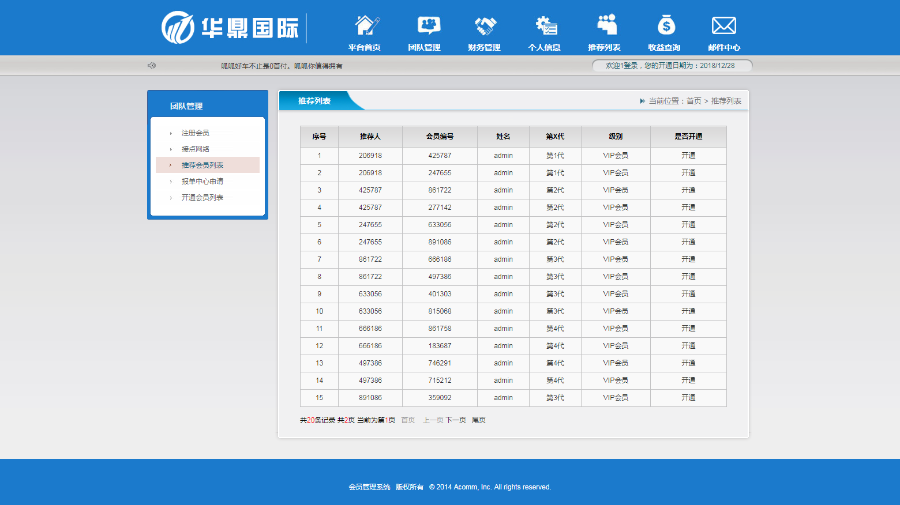The height and width of the screenshot is (505, 900).
Task: Click the blue 推荐列表 panel tab
Action: (x=315, y=101)
